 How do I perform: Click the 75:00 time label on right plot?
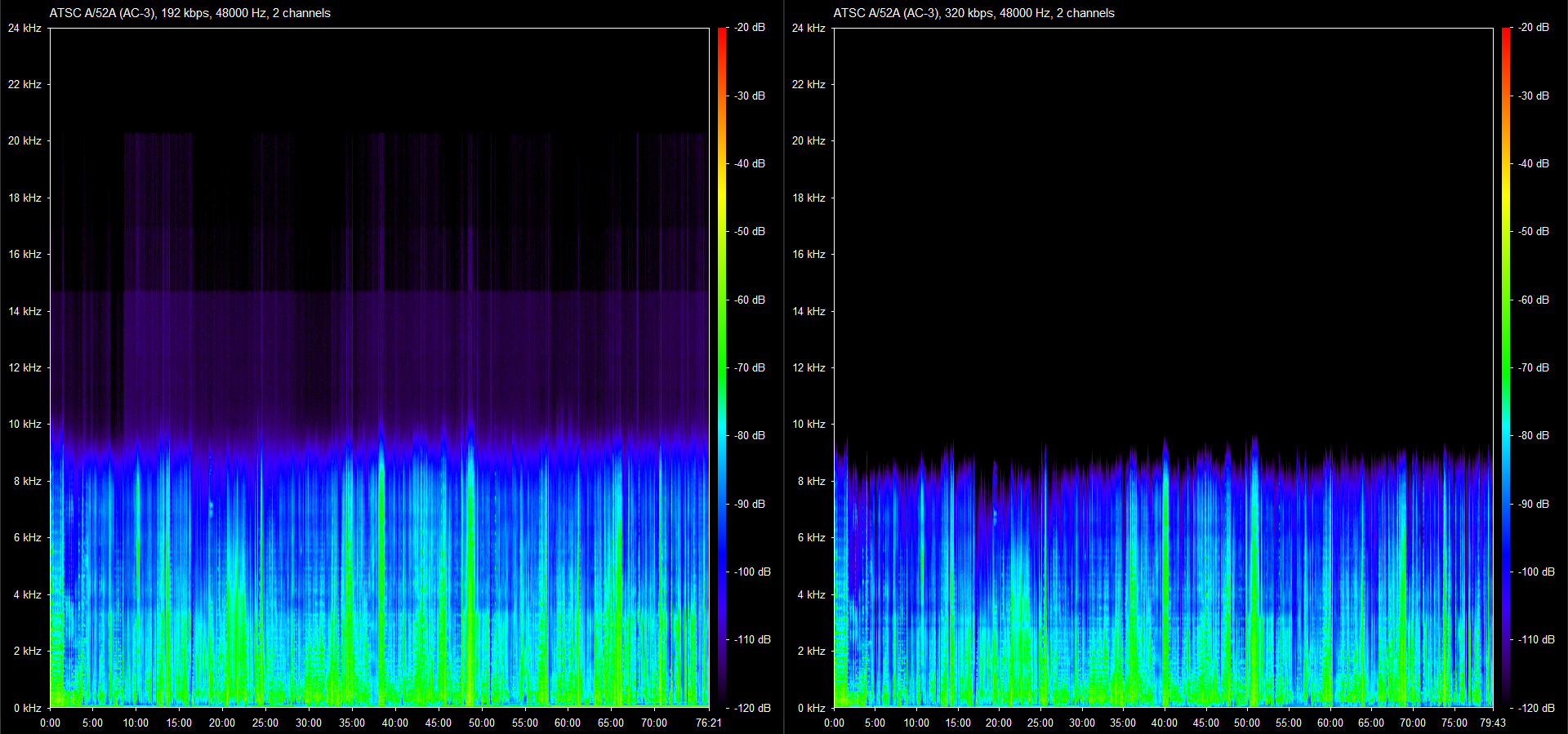coord(1454,723)
